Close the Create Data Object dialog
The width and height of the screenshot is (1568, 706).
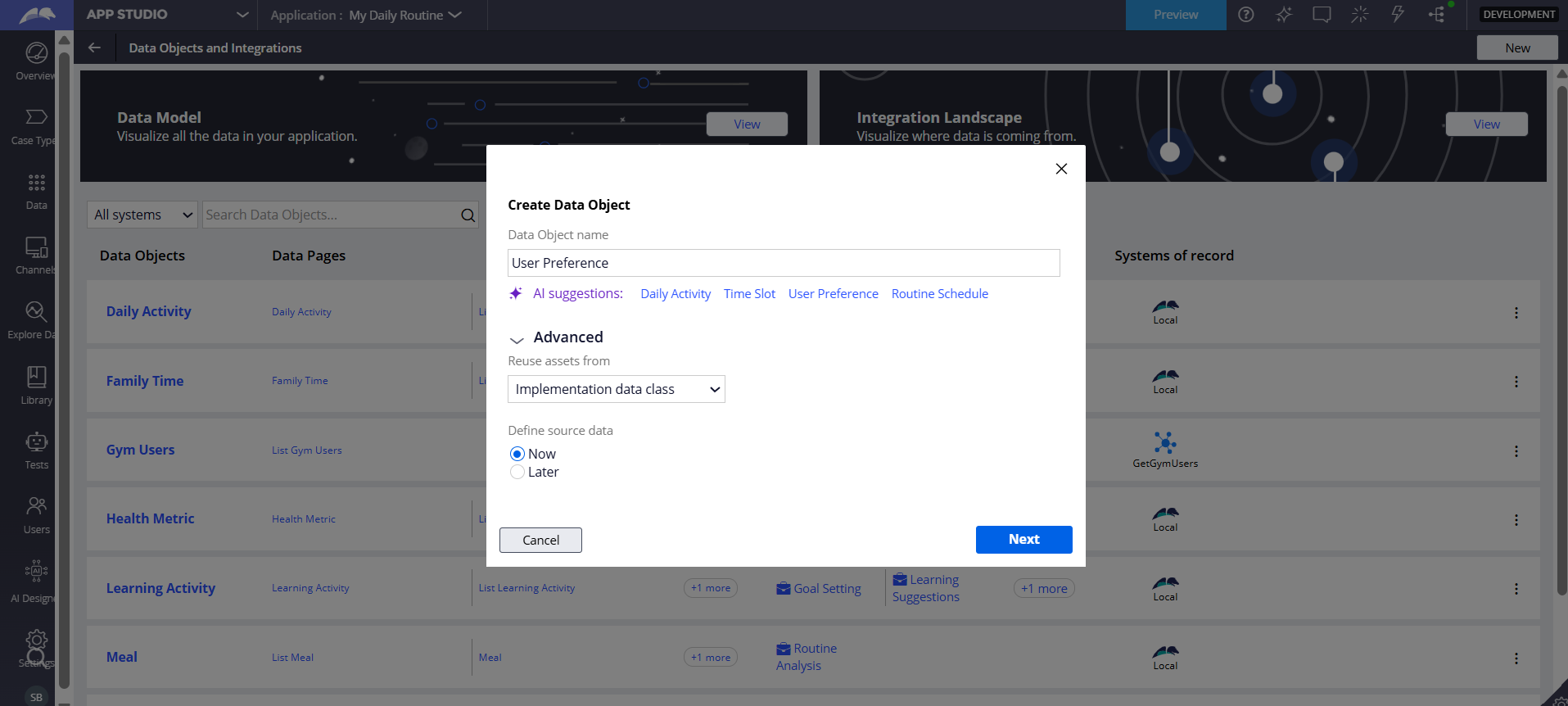click(x=1061, y=169)
